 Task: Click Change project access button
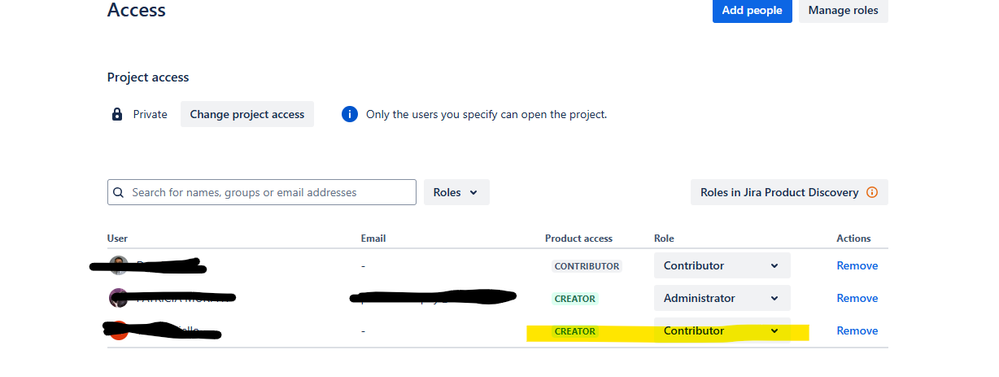247,115
